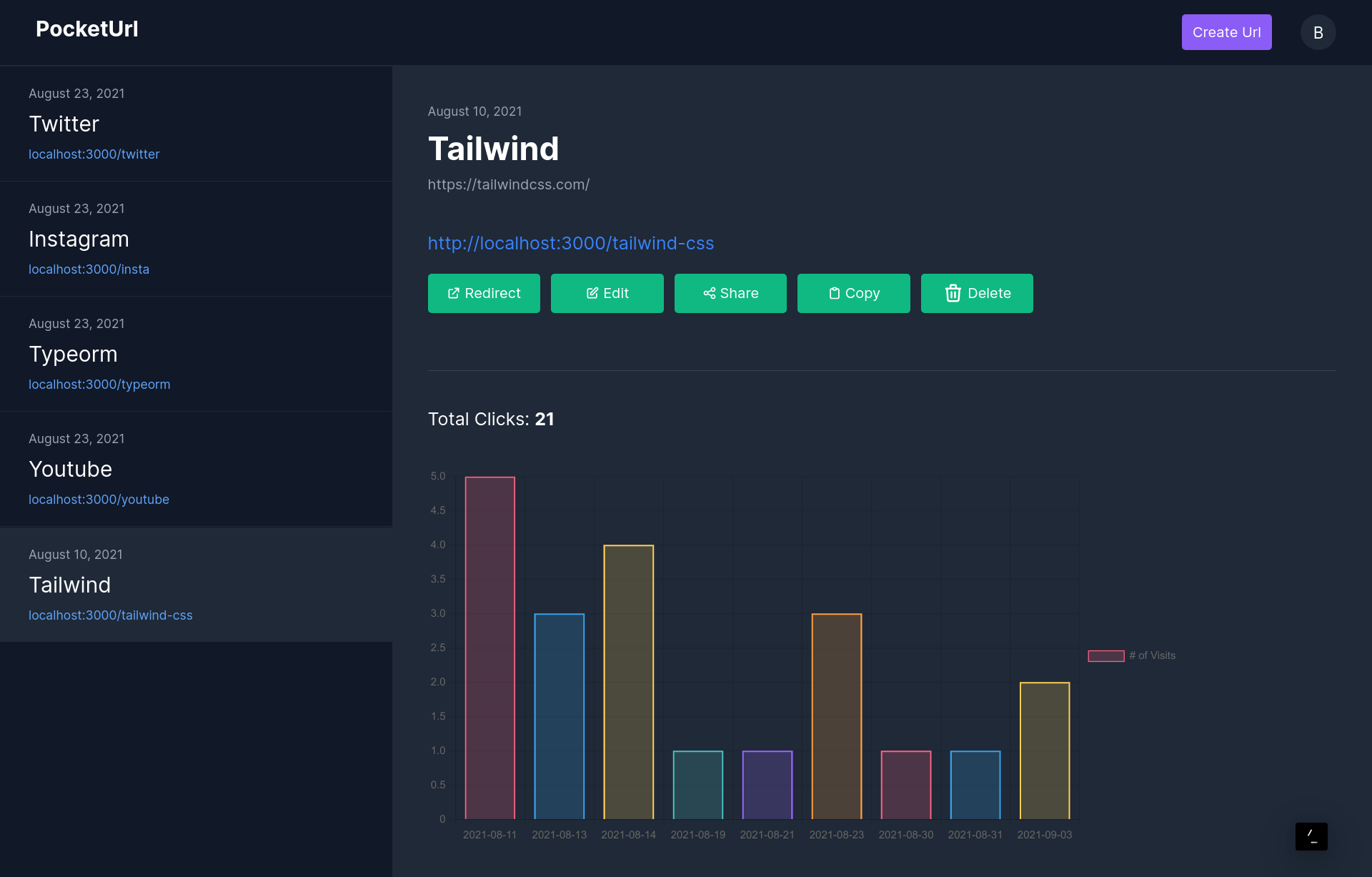Click the Copy clipboard icon

tap(834, 293)
